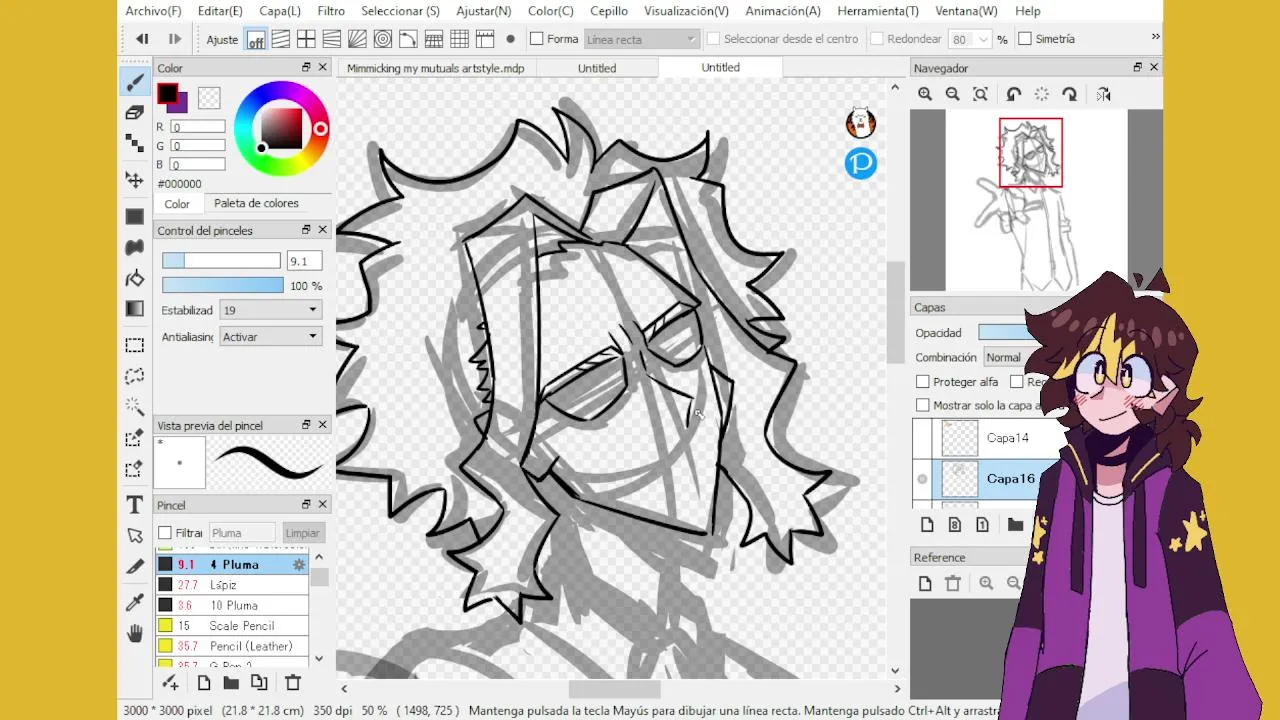Enable parallel lines snap guide
Viewport: 1280px width, 720px height.
281,39
